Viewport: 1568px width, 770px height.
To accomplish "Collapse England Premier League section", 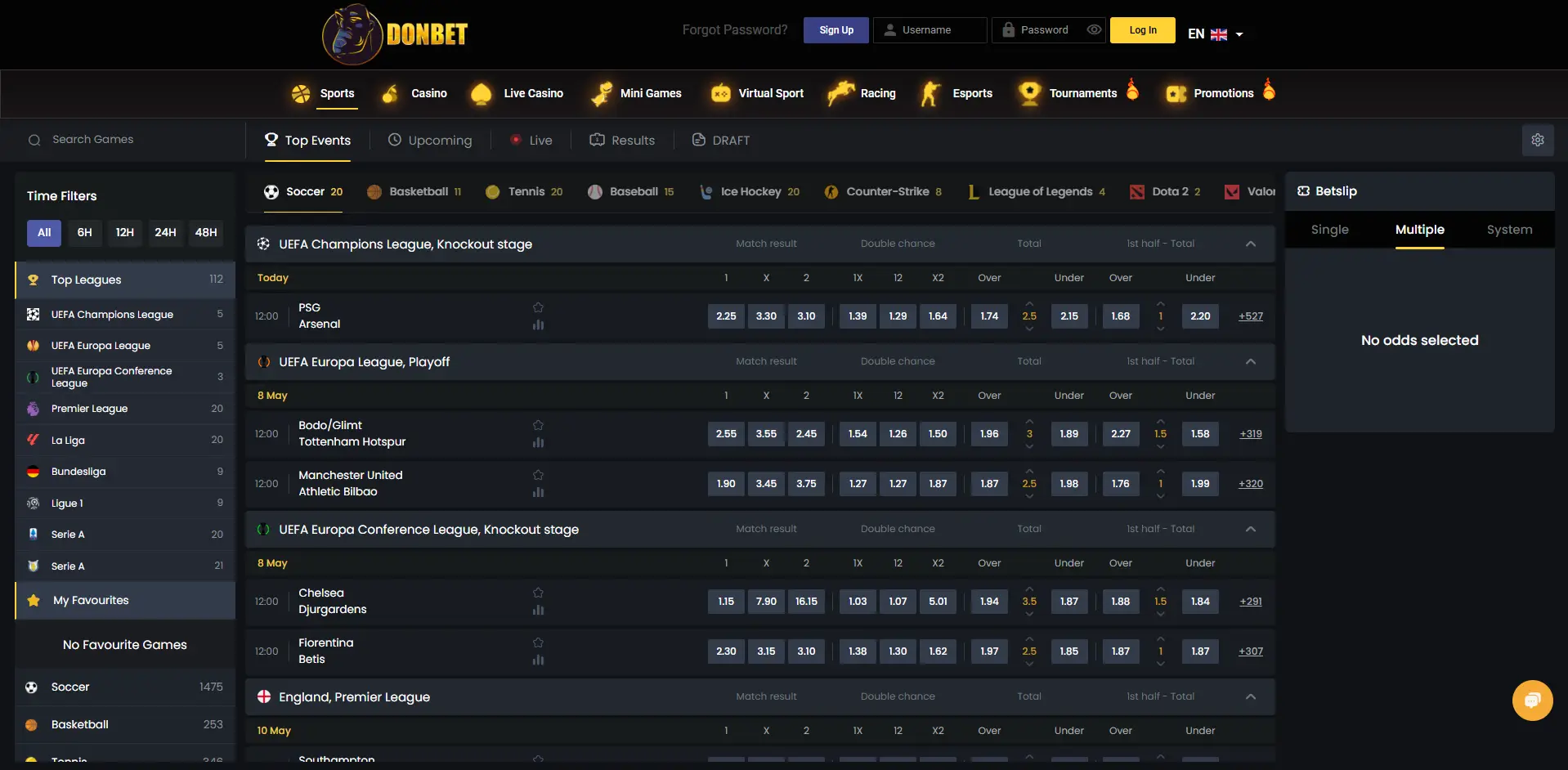I will point(1251,696).
